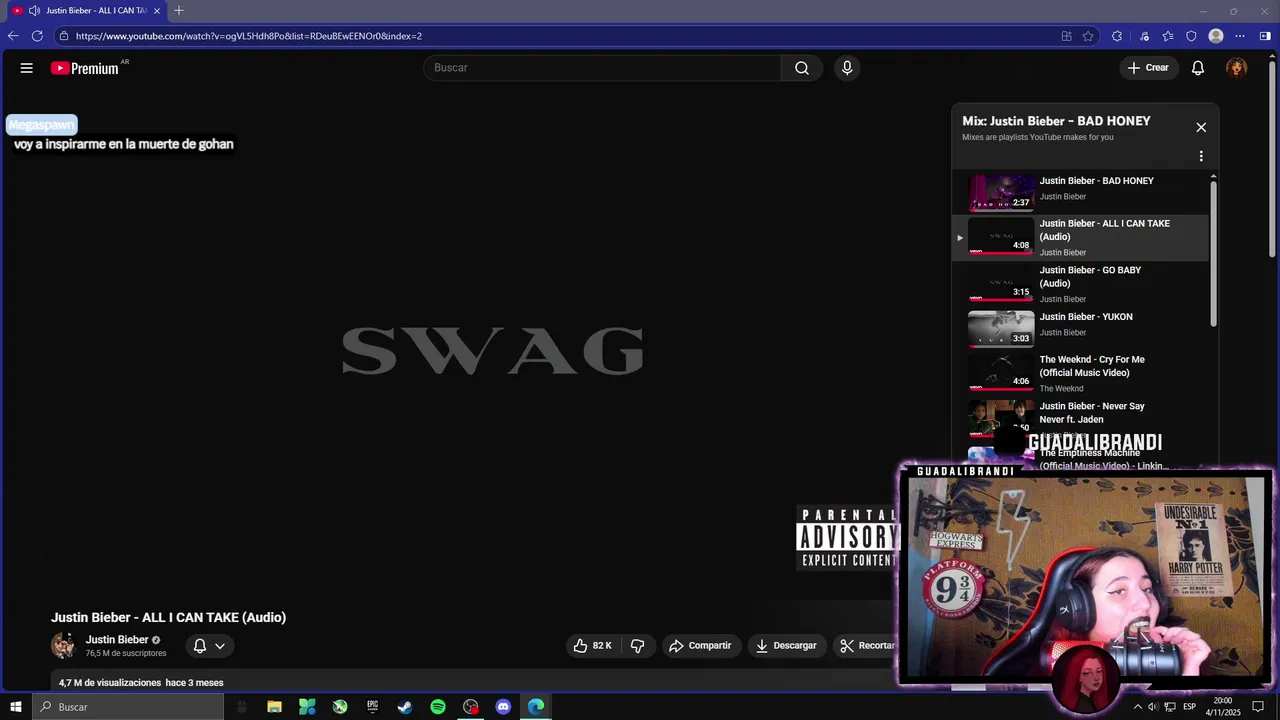Click the search magnifier button

pos(802,68)
